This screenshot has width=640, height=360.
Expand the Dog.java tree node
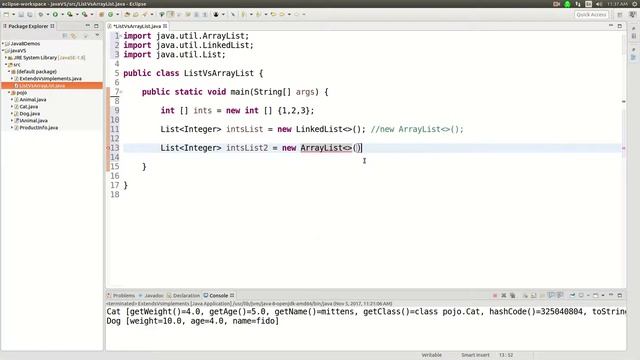click(x=12, y=113)
